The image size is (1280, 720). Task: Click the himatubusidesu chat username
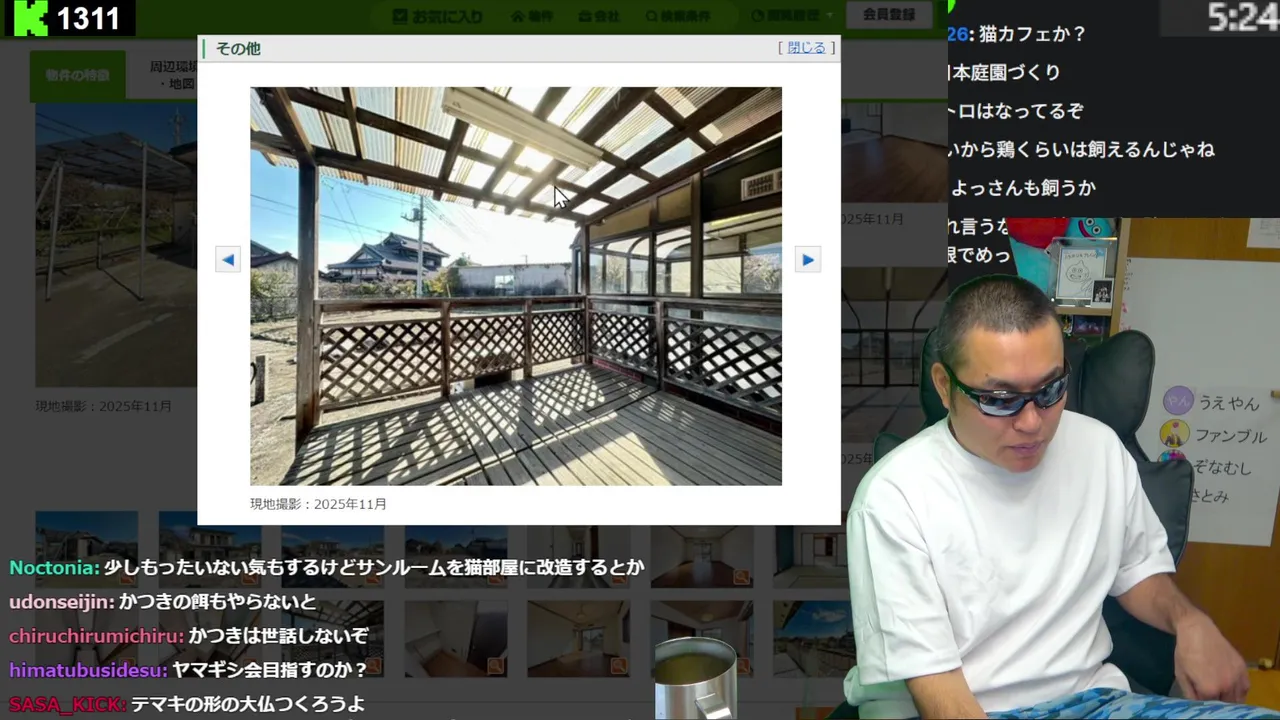(x=88, y=670)
